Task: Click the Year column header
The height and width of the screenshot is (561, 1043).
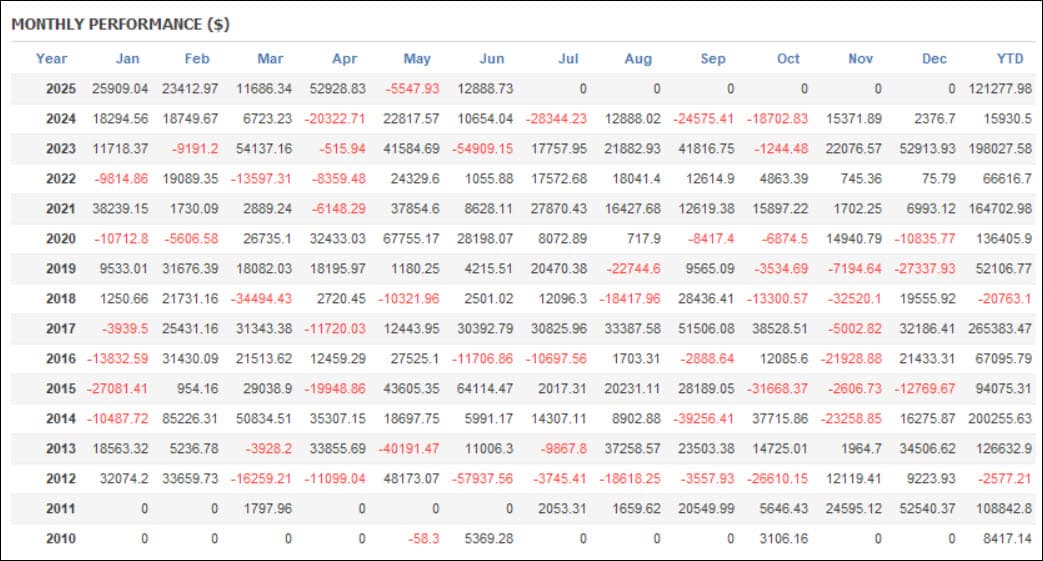Action: [51, 59]
